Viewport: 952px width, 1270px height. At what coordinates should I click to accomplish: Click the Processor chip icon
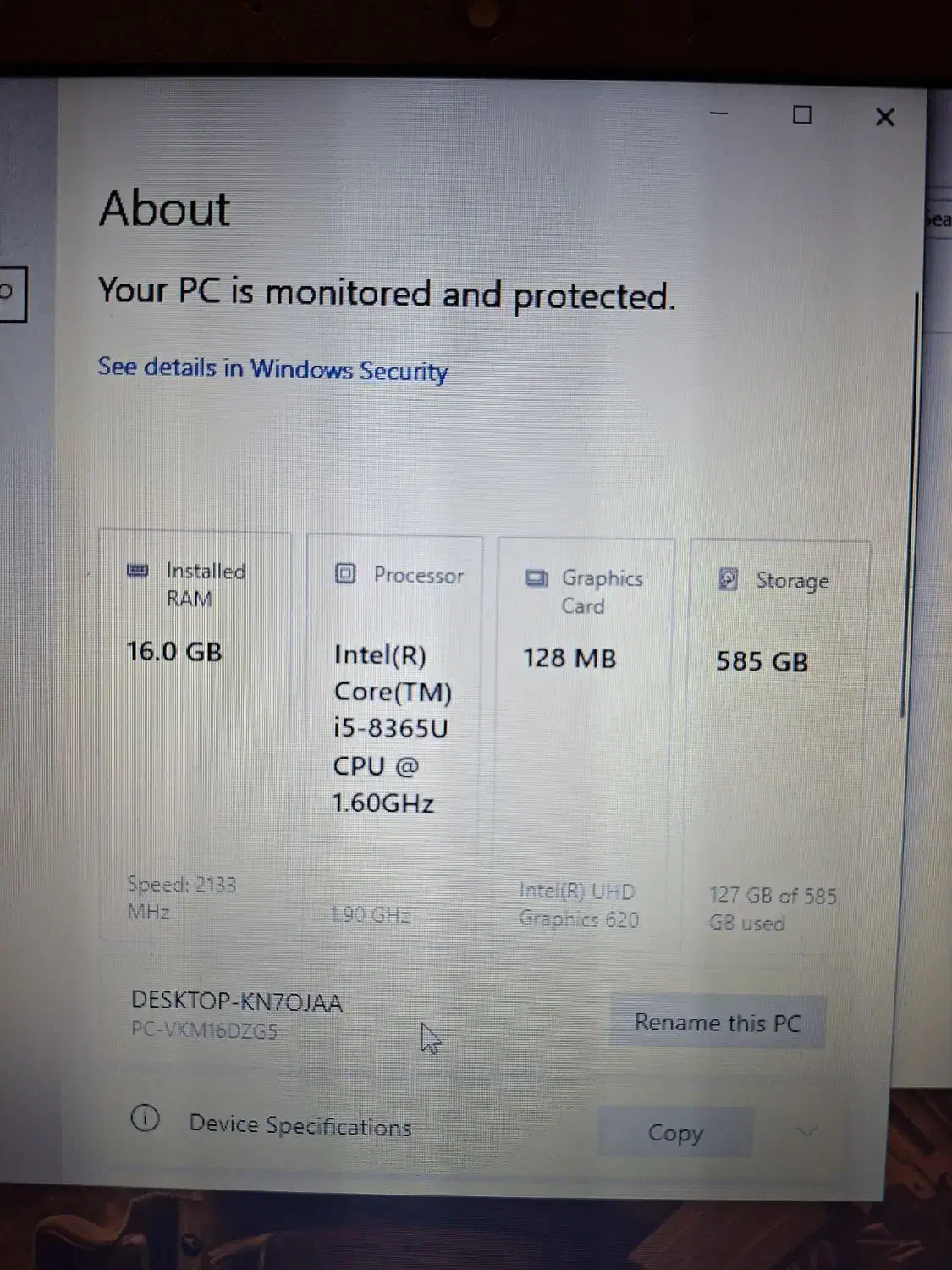pos(344,574)
